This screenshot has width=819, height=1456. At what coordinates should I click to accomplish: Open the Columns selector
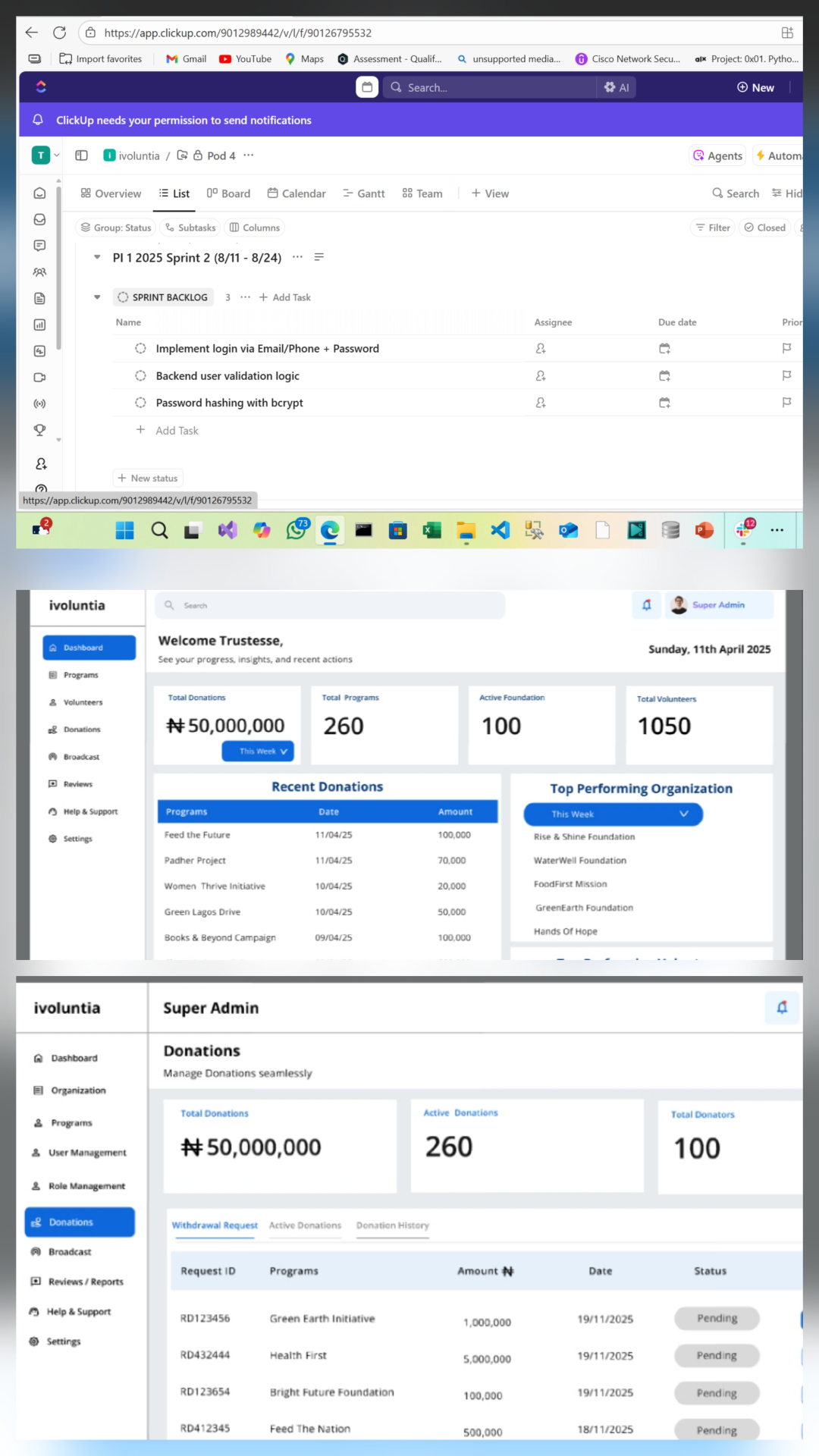(x=255, y=227)
